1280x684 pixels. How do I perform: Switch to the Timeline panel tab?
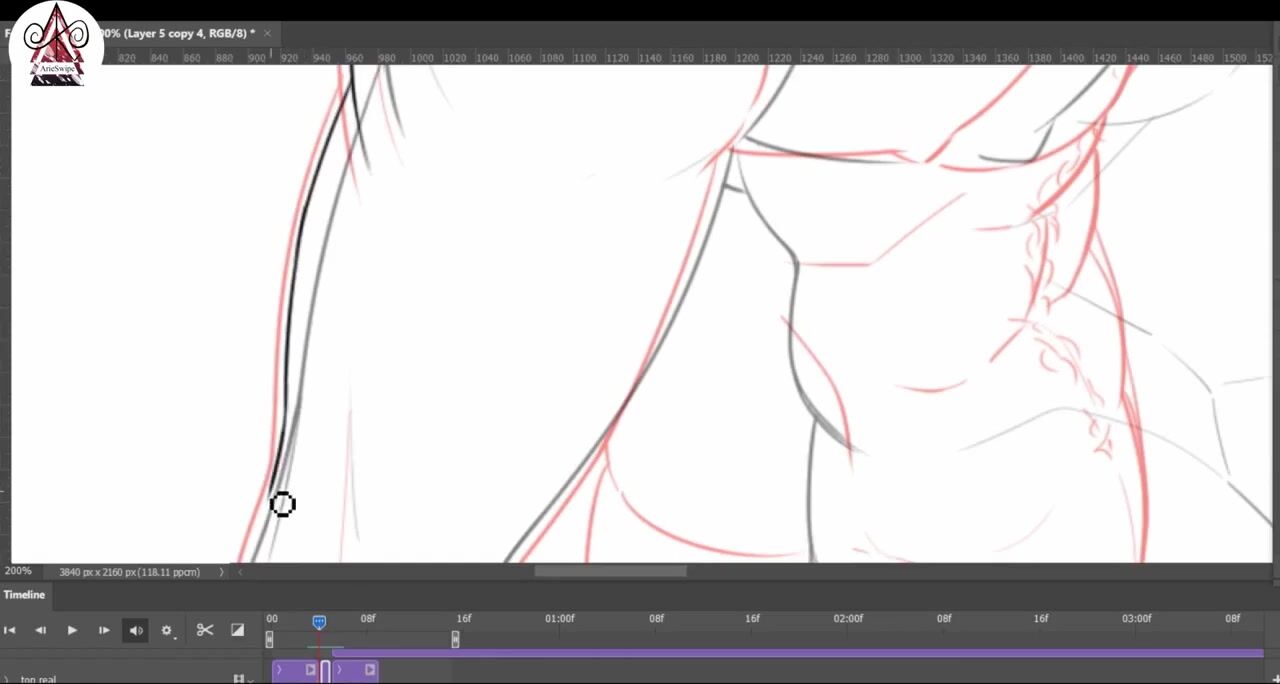click(24, 594)
